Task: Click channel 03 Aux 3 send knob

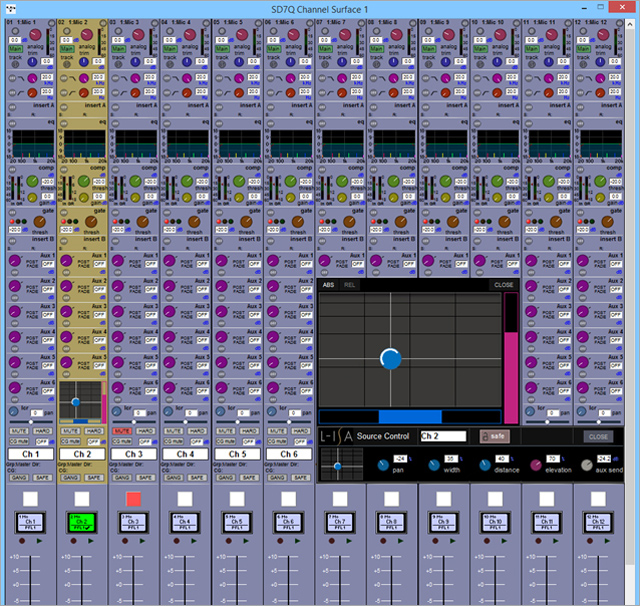Action: click(118, 311)
